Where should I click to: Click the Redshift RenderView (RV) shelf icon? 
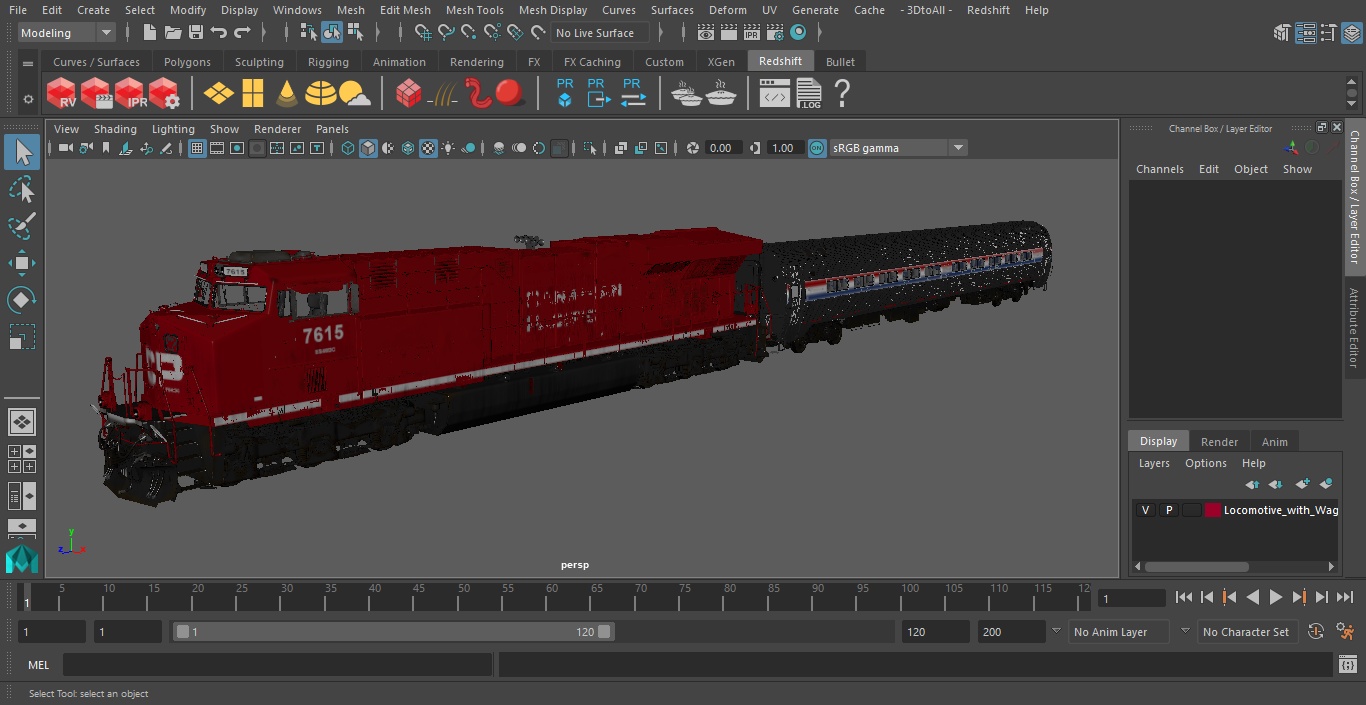[61, 94]
